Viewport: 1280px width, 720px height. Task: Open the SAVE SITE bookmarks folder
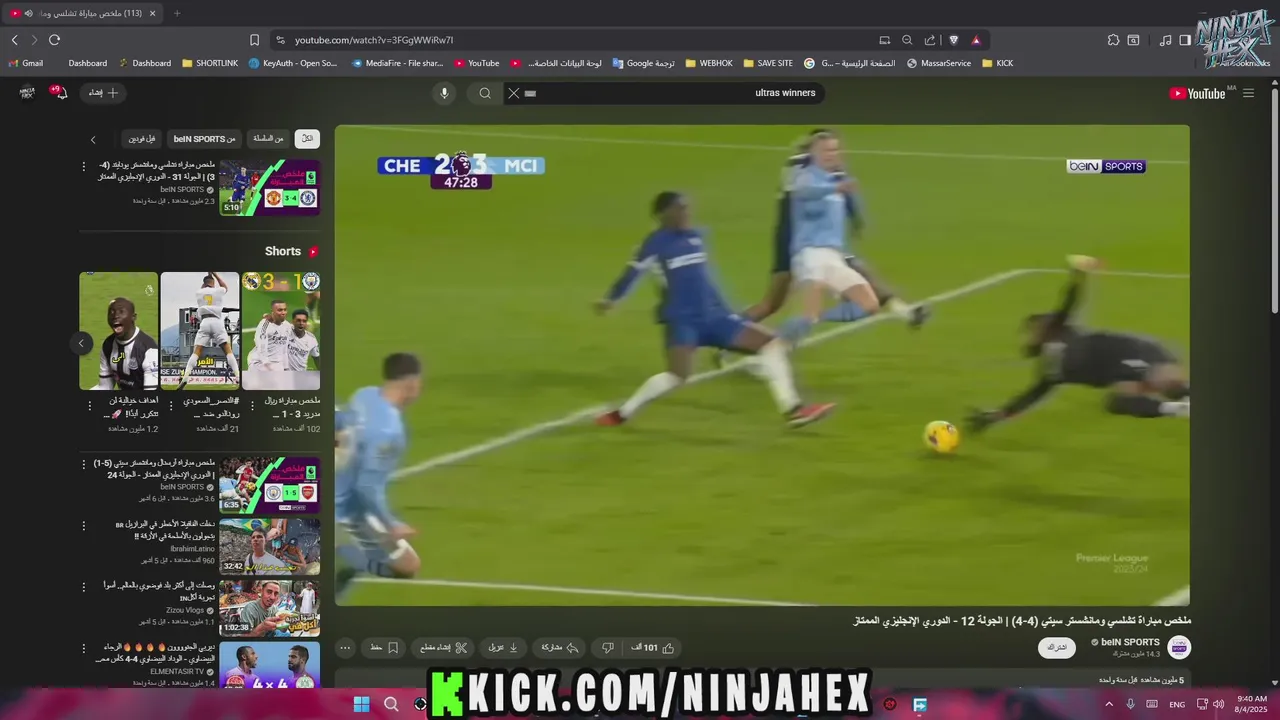click(x=767, y=63)
